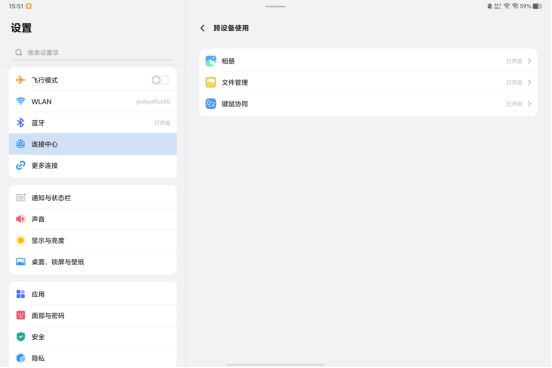Screen dimensions: 552x368
Task: Tap the Bluetooth icon in sidebar
Action: [x=20, y=123]
